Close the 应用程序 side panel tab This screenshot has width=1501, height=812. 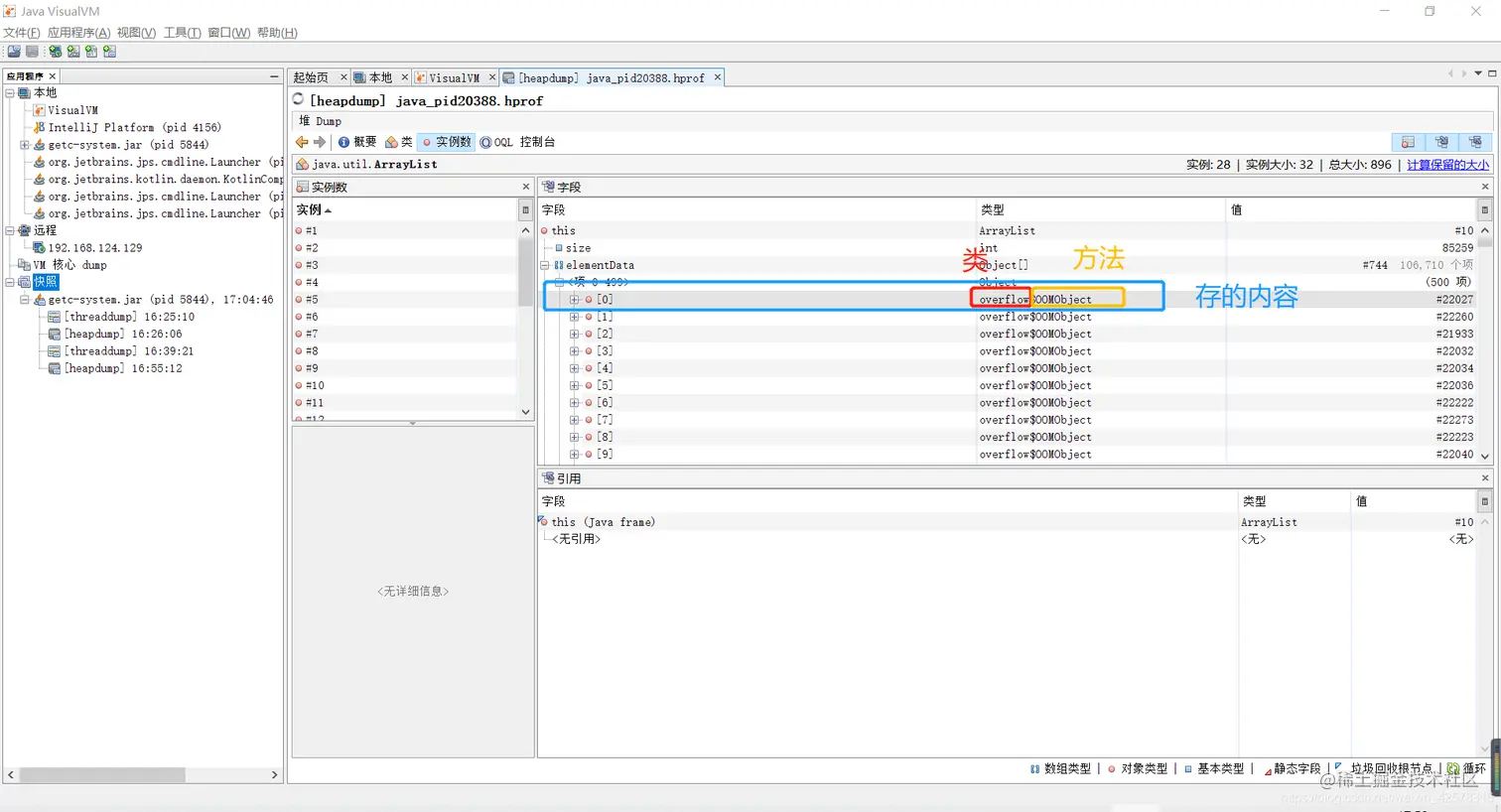pos(53,76)
